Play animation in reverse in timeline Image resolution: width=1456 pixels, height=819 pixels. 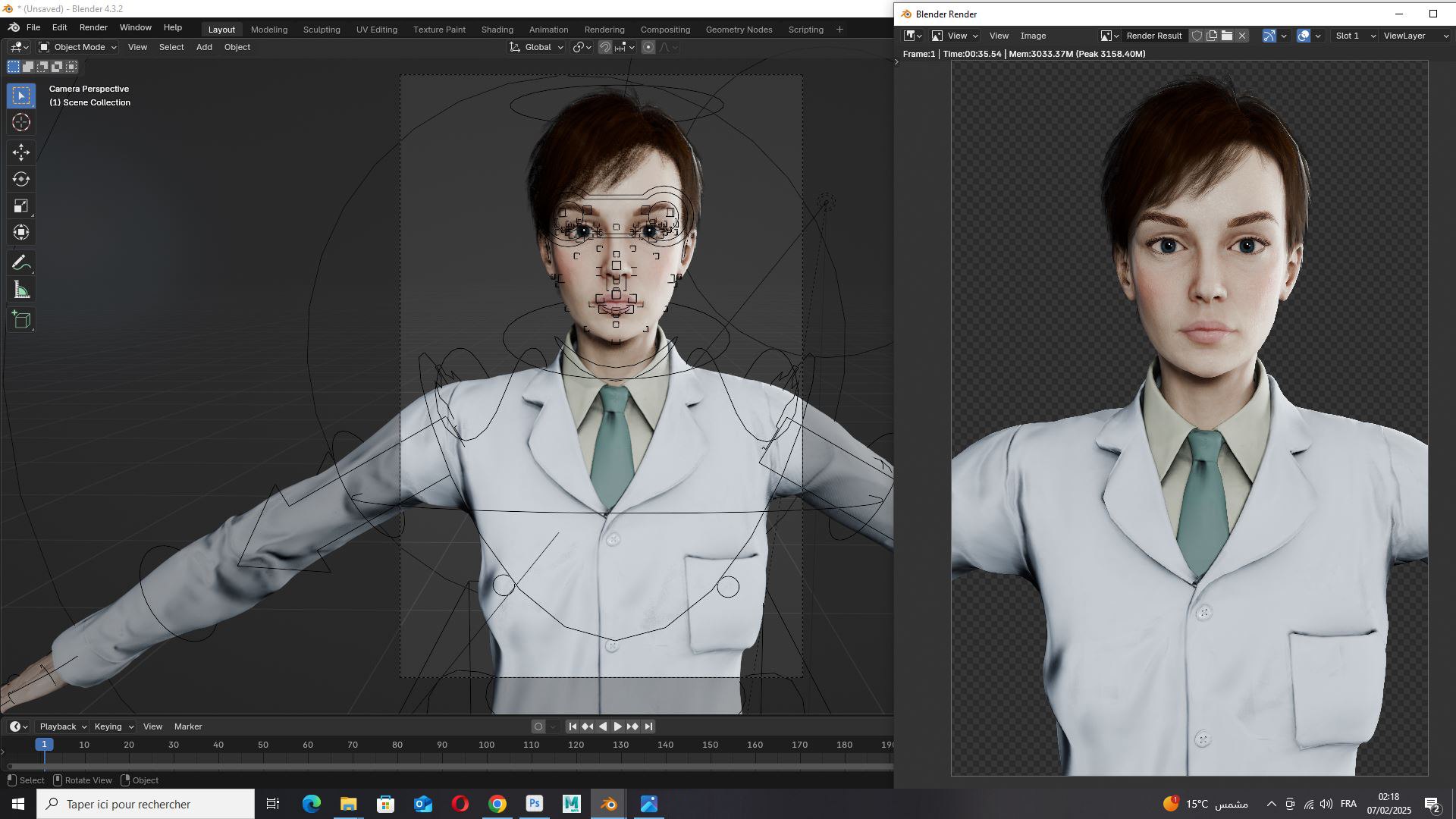pos(603,726)
